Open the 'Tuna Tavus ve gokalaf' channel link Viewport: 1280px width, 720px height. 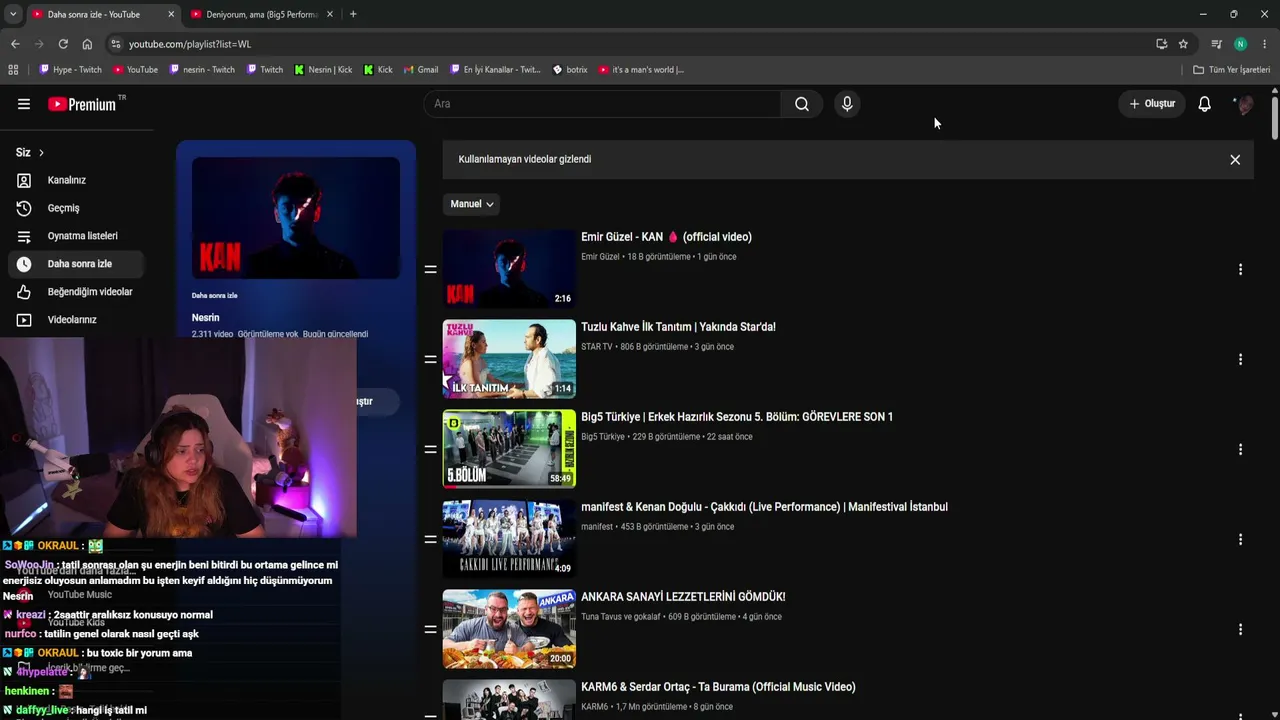click(x=621, y=617)
